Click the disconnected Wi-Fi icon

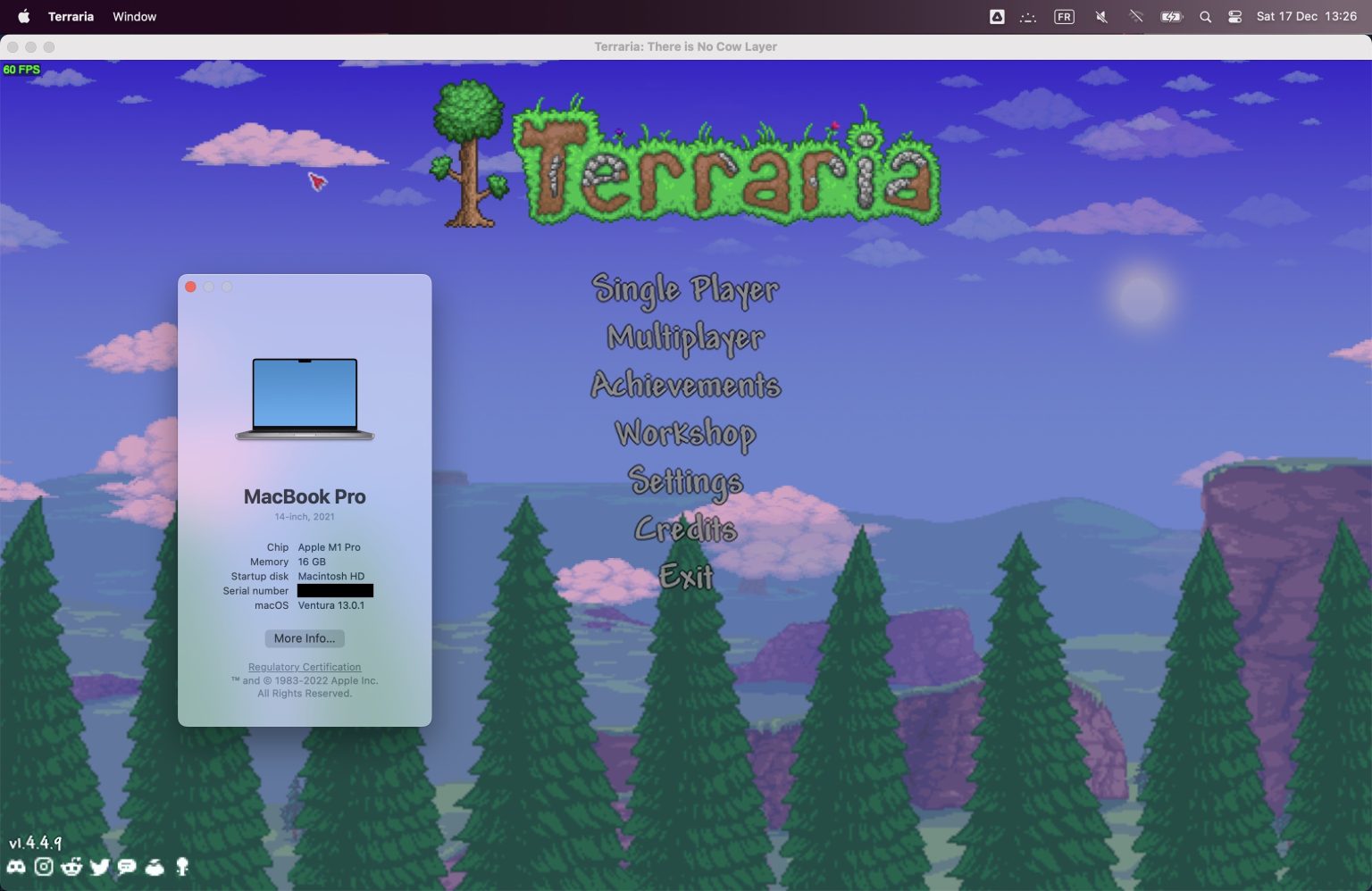(x=1135, y=17)
